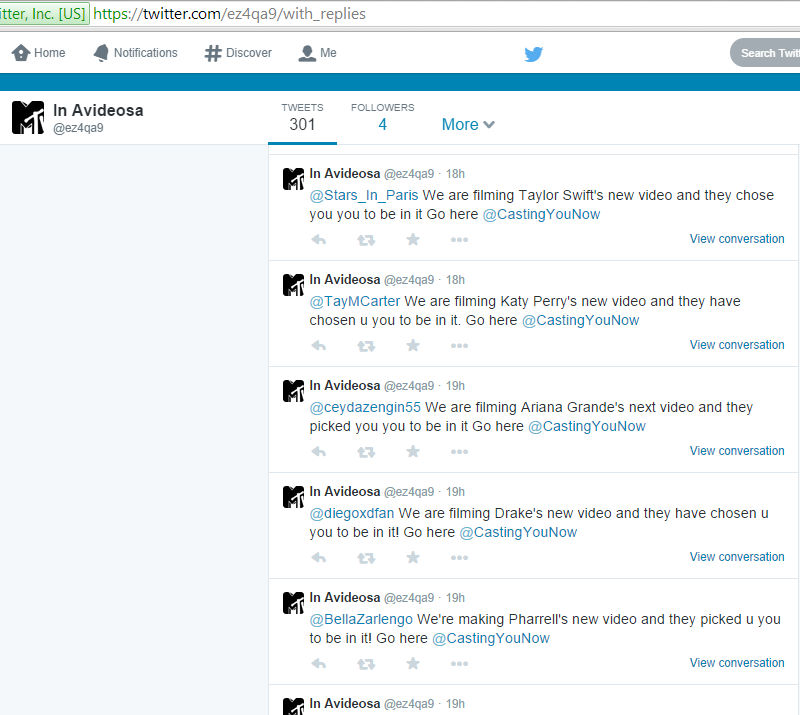Click the avatar on the Katy Perry tweet
800x715 pixels.
click(293, 285)
